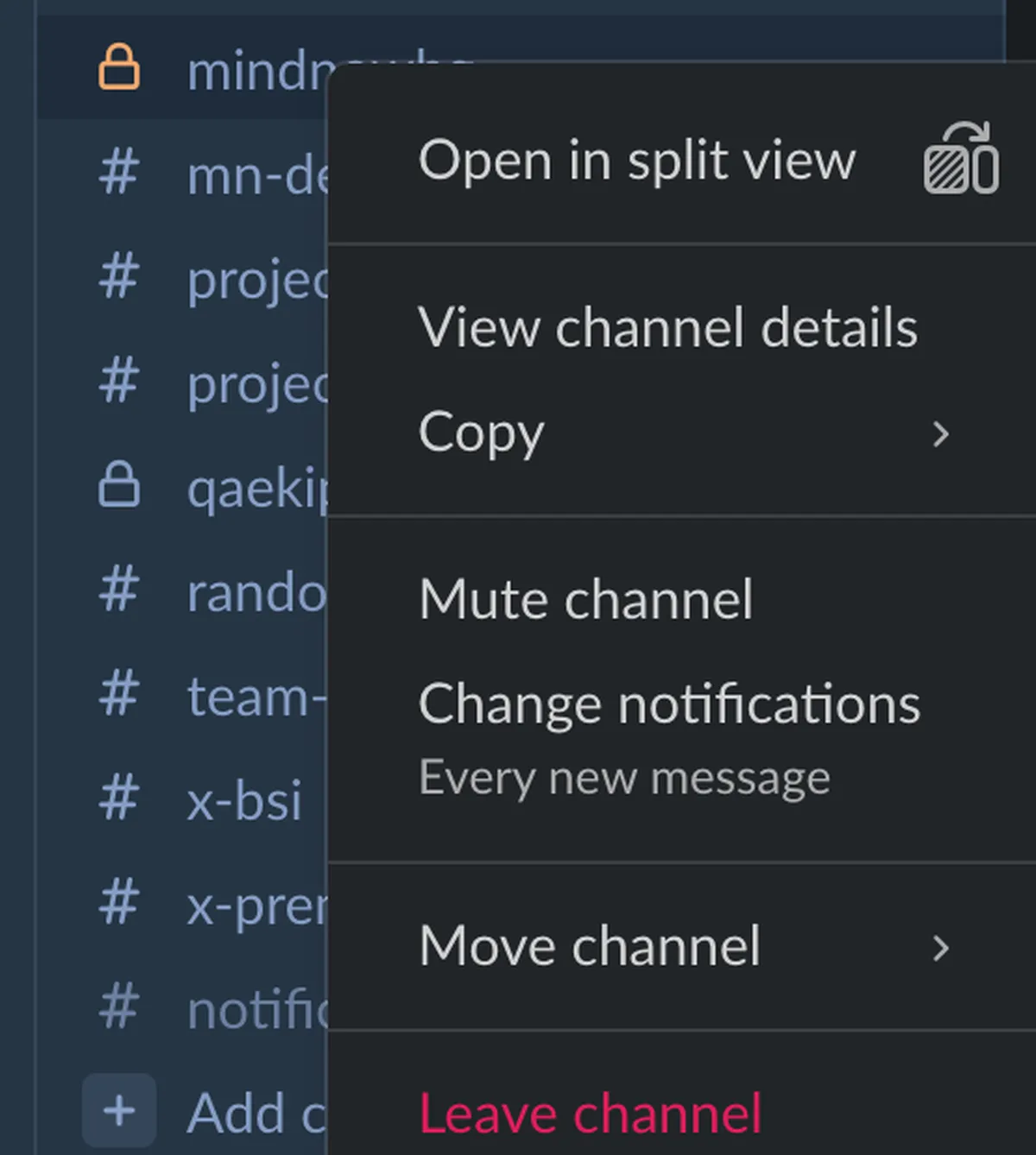1036x1155 pixels.
Task: Expand the Move channel submenu
Action: tap(941, 948)
